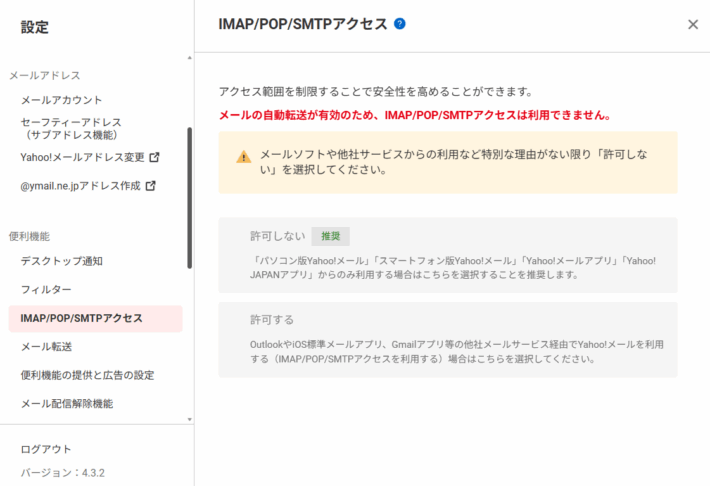
Task: Click the external link icon beside Yahoo!メールアドレス変更
Action: (x=154, y=157)
